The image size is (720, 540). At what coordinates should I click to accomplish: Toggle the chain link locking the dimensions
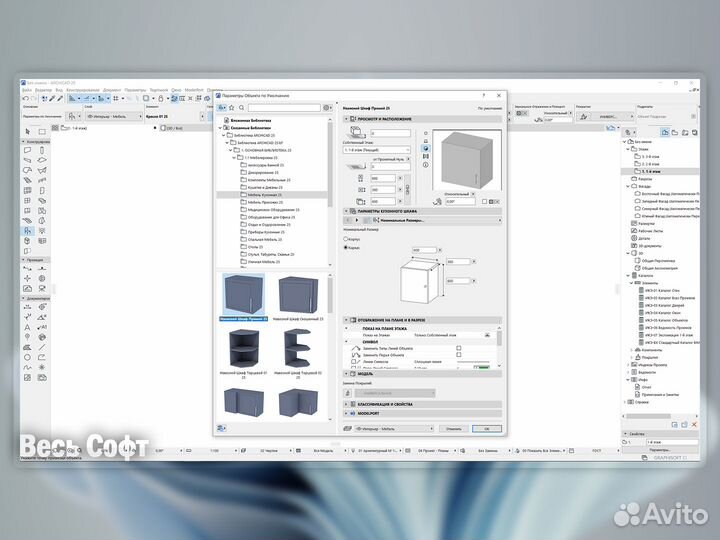click(407, 190)
